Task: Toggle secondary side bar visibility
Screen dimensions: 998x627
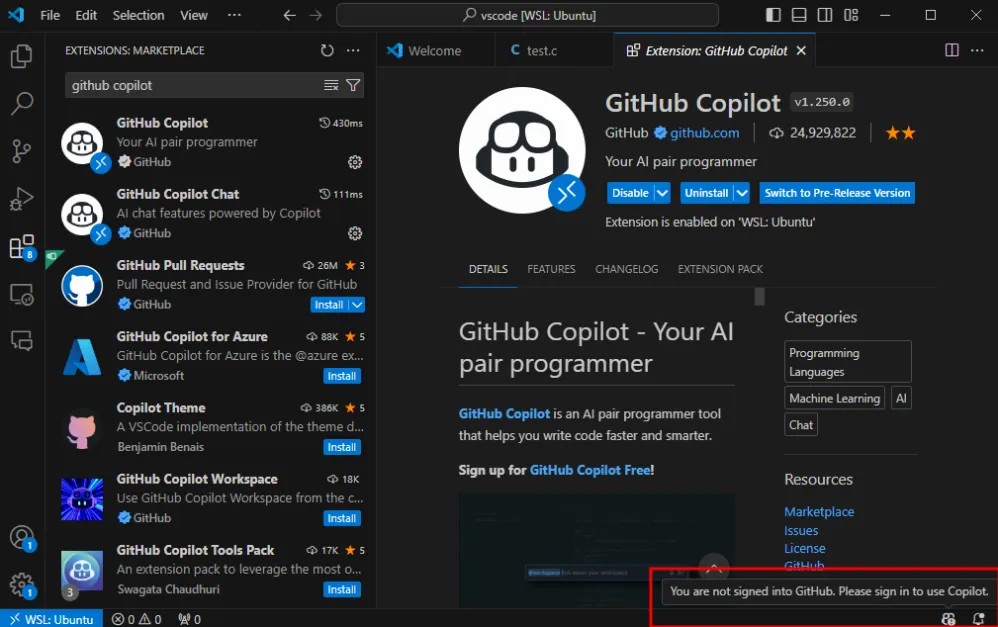Action: tap(825, 15)
